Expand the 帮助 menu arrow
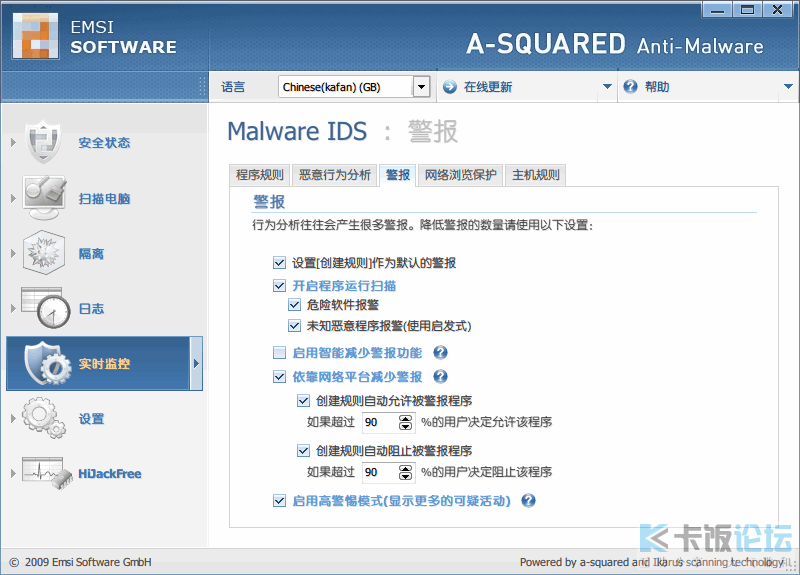 pyautogui.click(x=788, y=87)
